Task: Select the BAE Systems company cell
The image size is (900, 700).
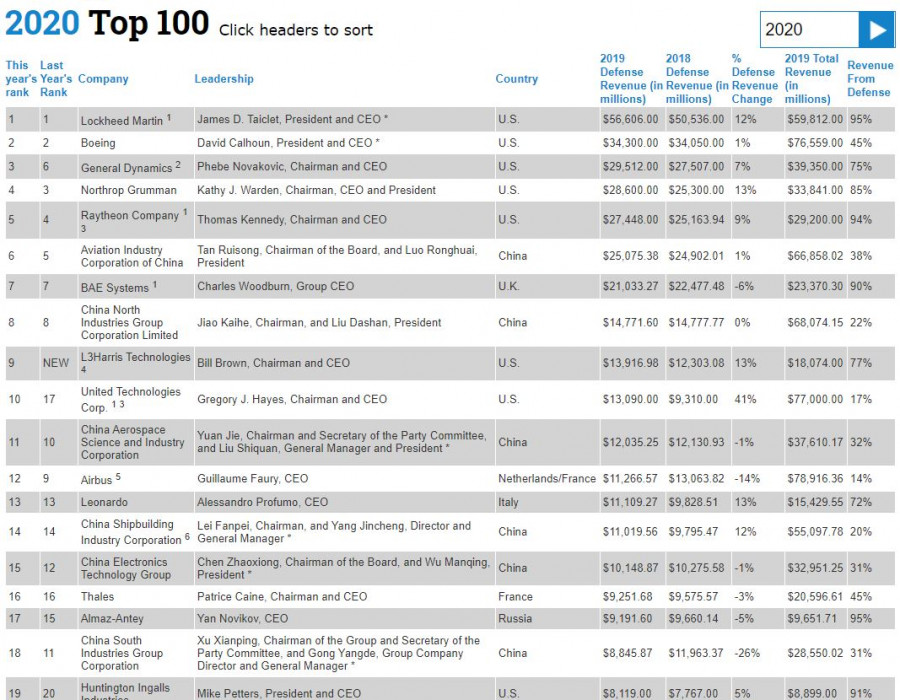Action: coord(136,286)
